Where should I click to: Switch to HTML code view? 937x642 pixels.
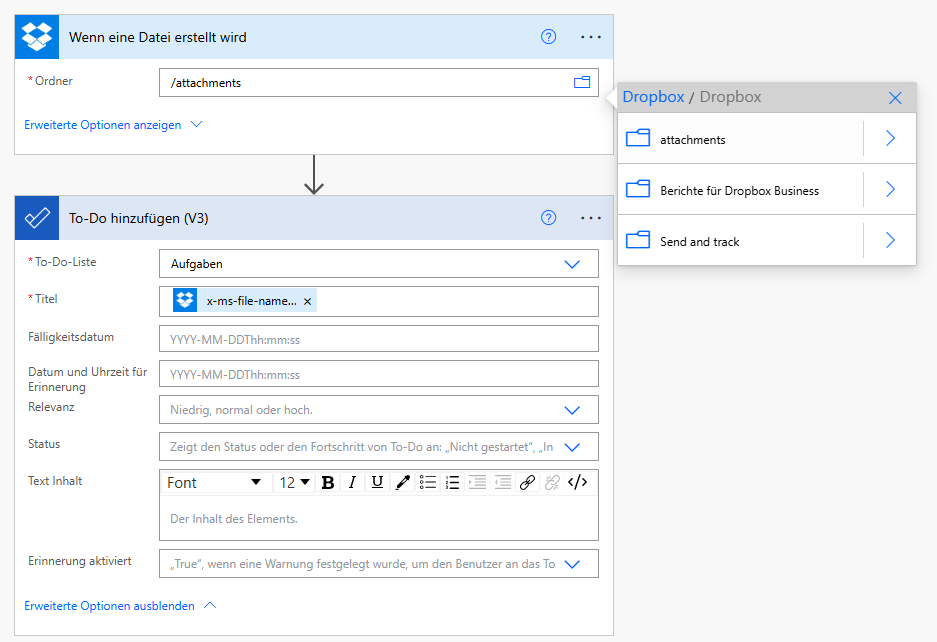pyautogui.click(x=577, y=482)
